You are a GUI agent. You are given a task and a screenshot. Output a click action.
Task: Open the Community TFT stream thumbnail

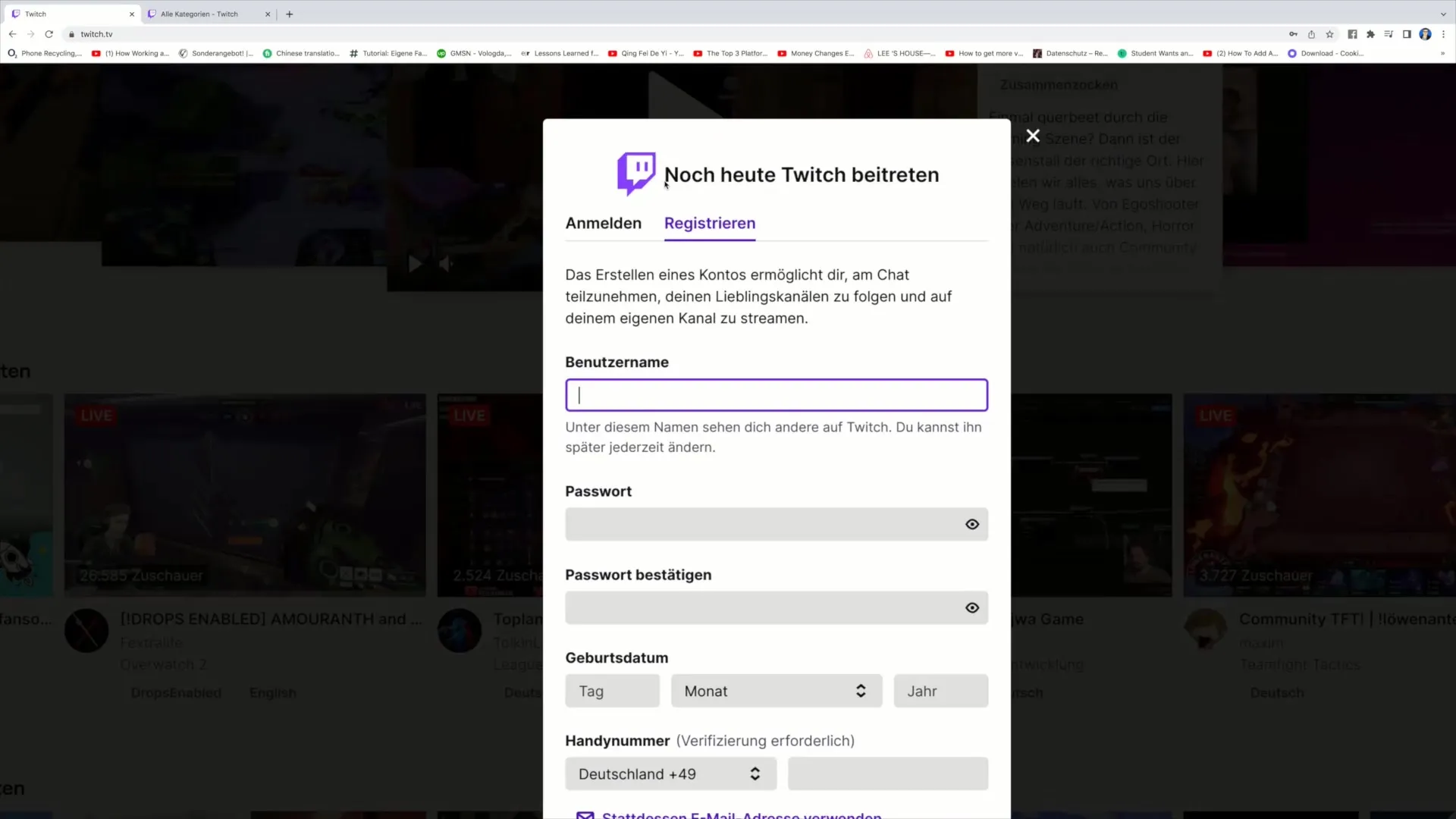coord(1319,494)
